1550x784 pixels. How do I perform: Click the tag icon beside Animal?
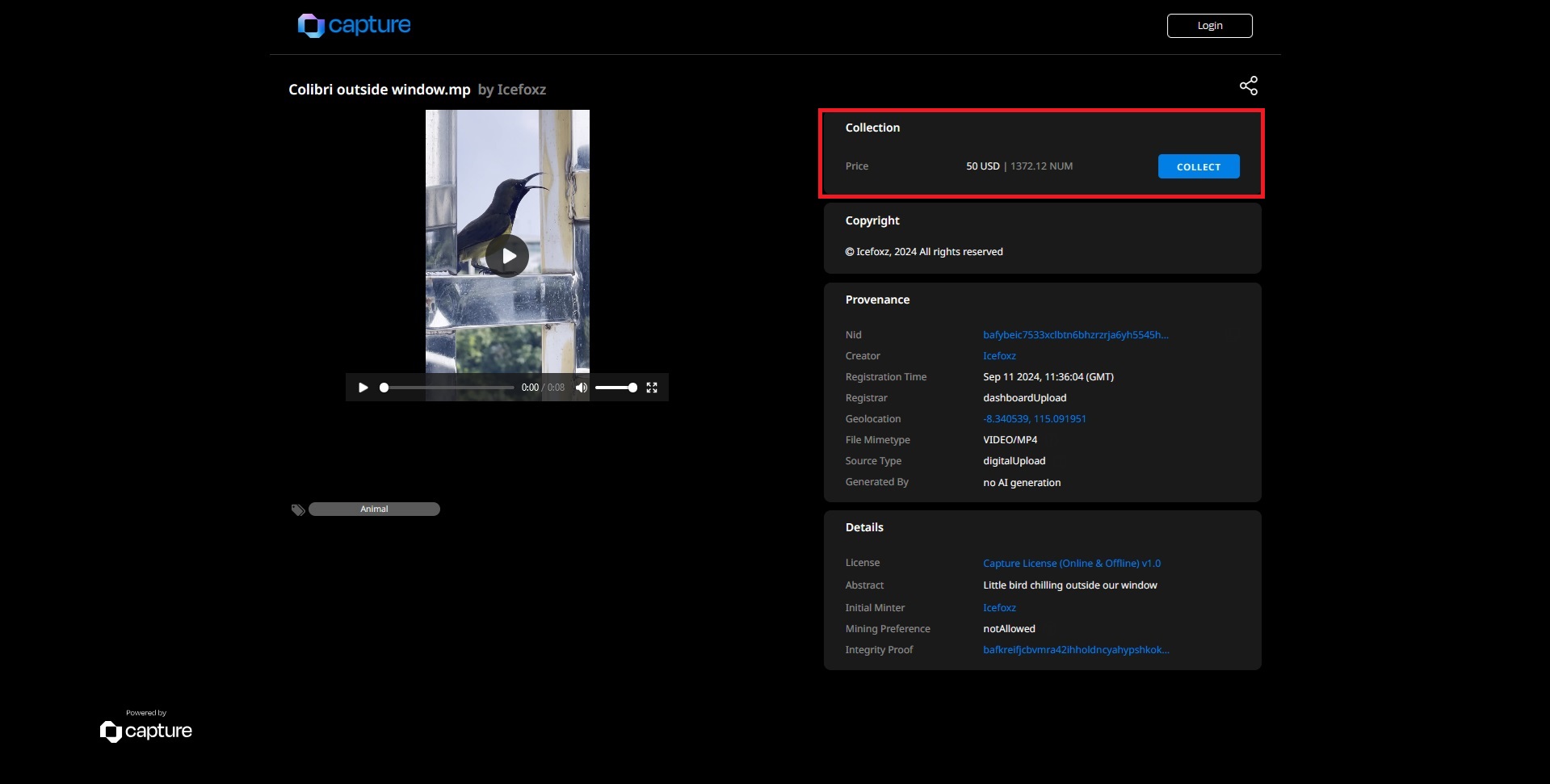point(298,509)
